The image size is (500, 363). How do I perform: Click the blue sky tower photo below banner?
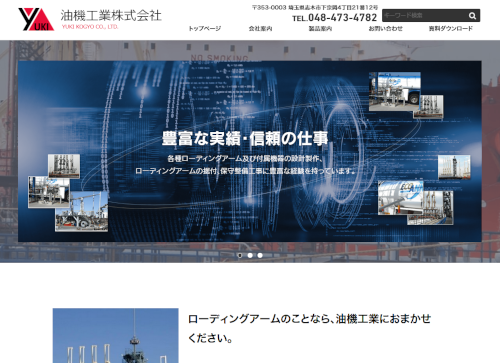(116, 335)
